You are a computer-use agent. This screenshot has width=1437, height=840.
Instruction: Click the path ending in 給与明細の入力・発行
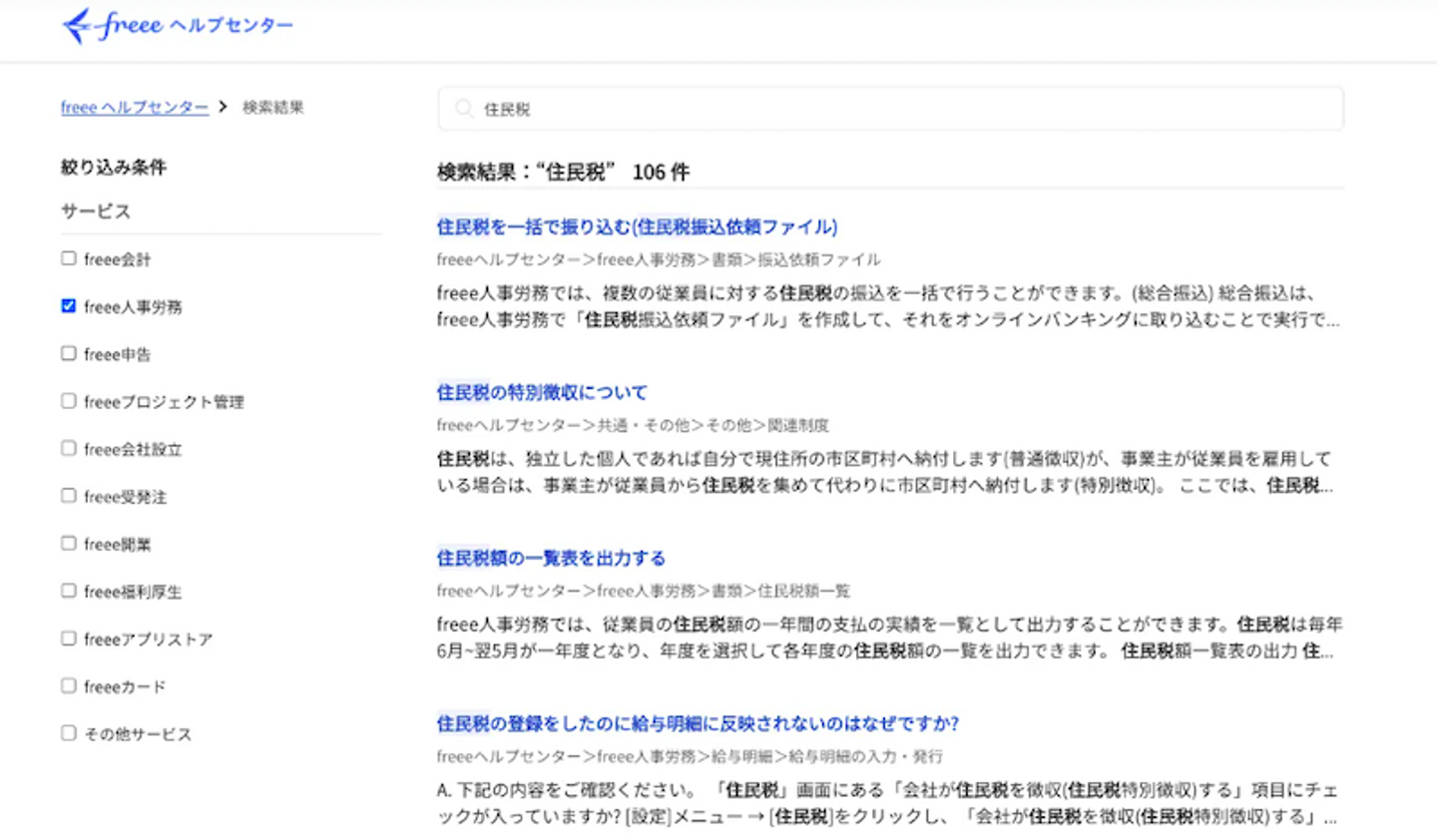[690, 756]
